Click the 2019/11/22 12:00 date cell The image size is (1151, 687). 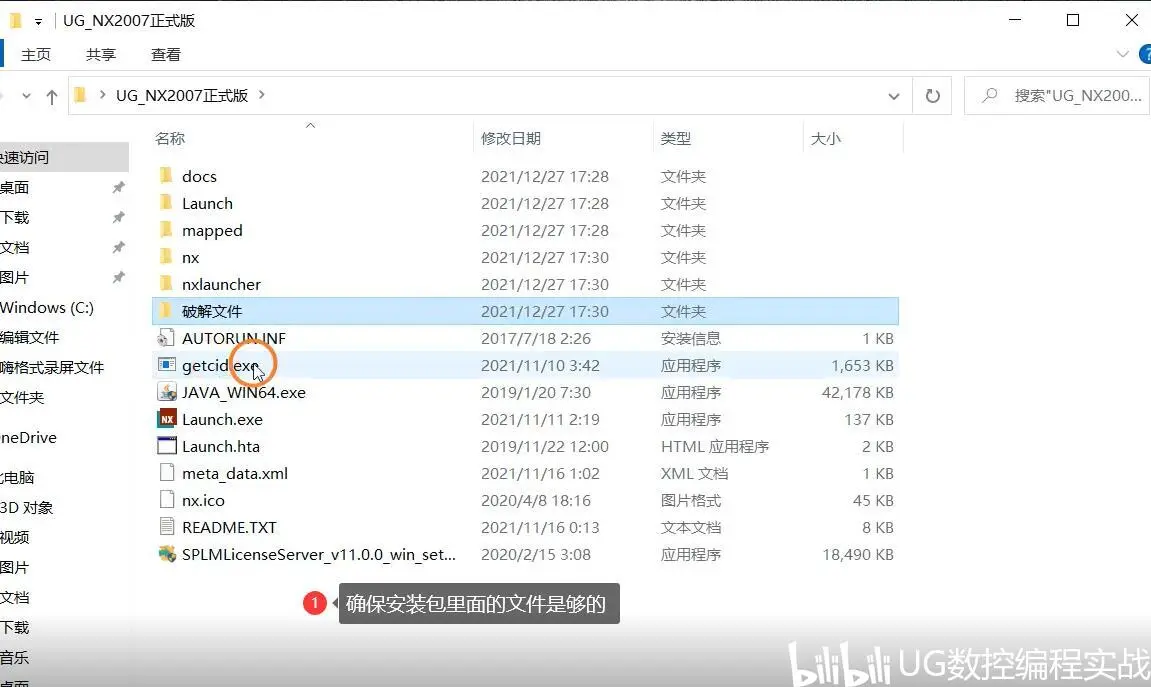coord(545,446)
